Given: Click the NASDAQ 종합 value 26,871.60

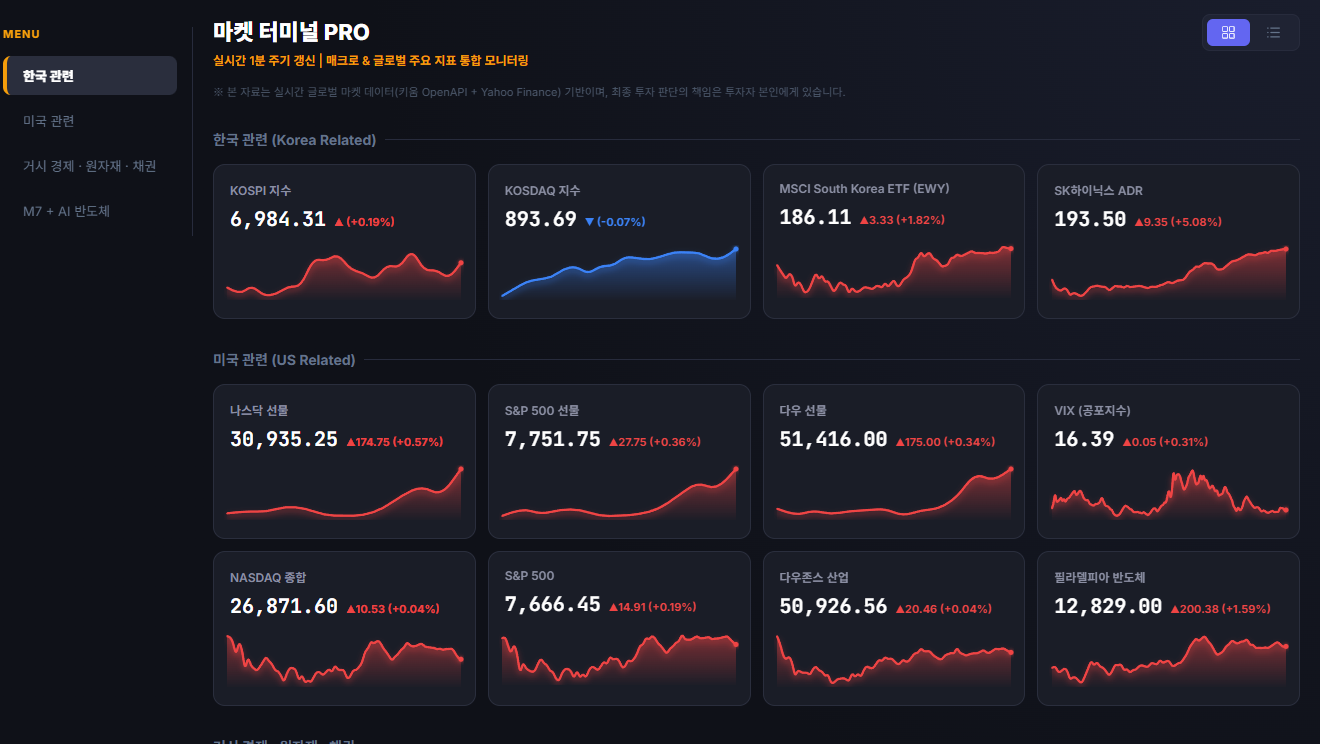Looking at the screenshot, I should (x=284, y=606).
